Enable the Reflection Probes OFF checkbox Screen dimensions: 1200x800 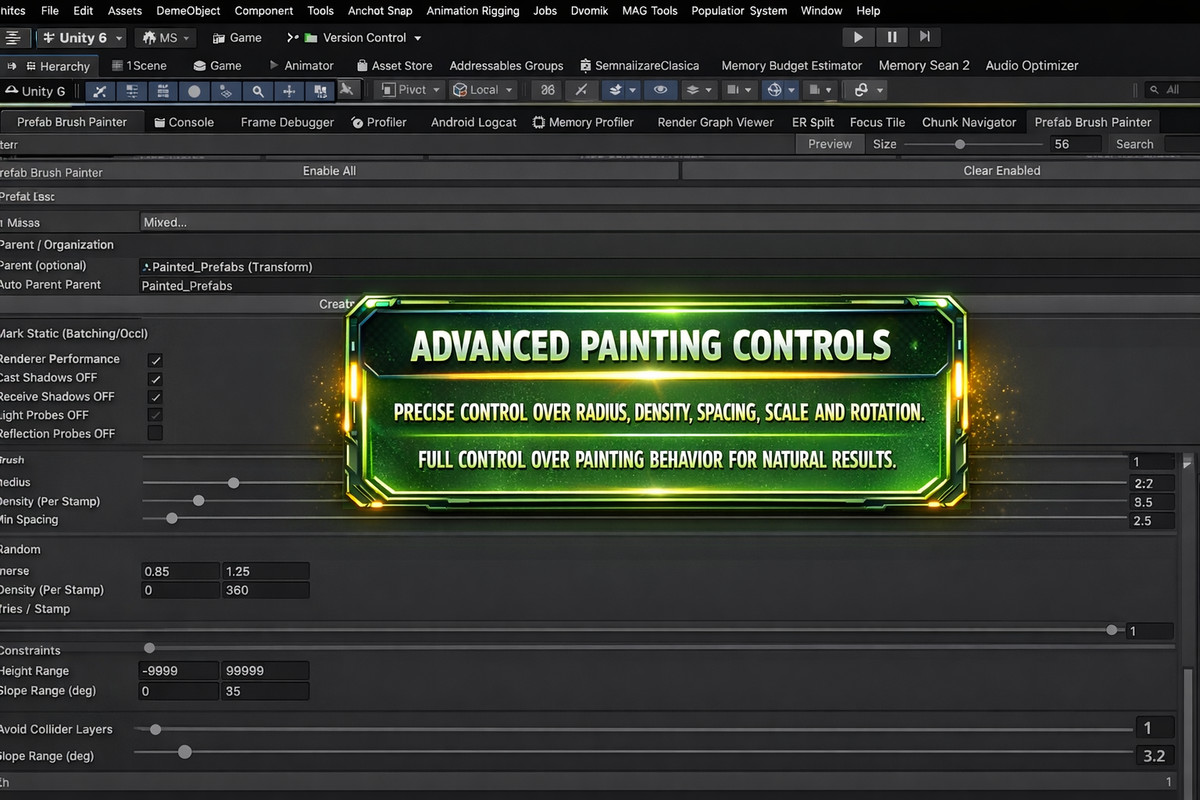tap(155, 433)
